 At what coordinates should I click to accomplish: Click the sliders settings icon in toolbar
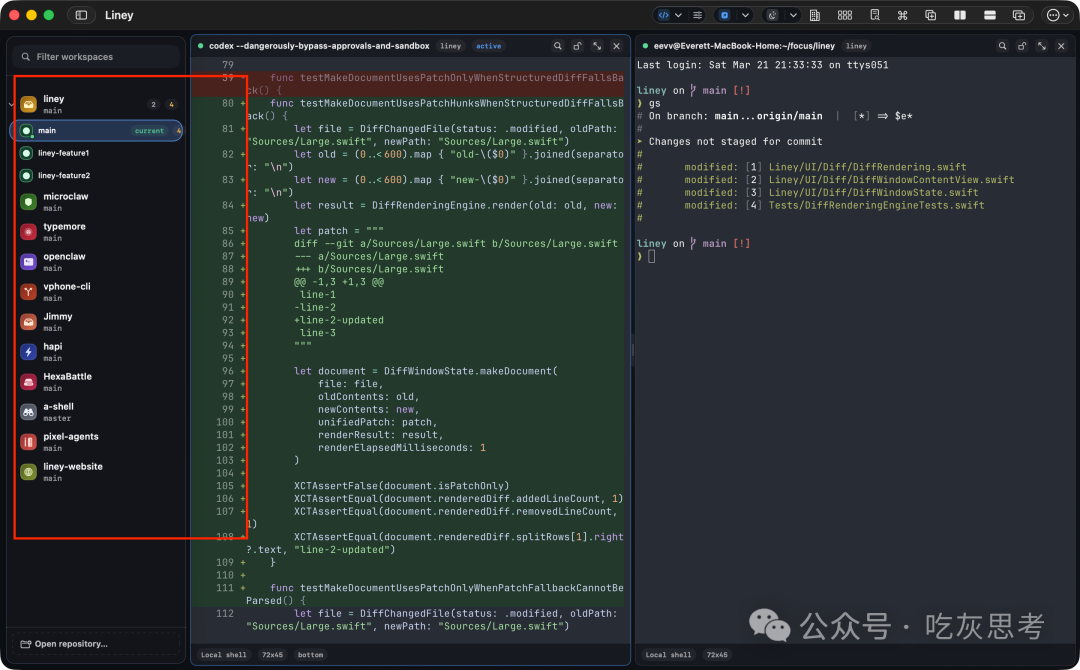click(x=698, y=15)
